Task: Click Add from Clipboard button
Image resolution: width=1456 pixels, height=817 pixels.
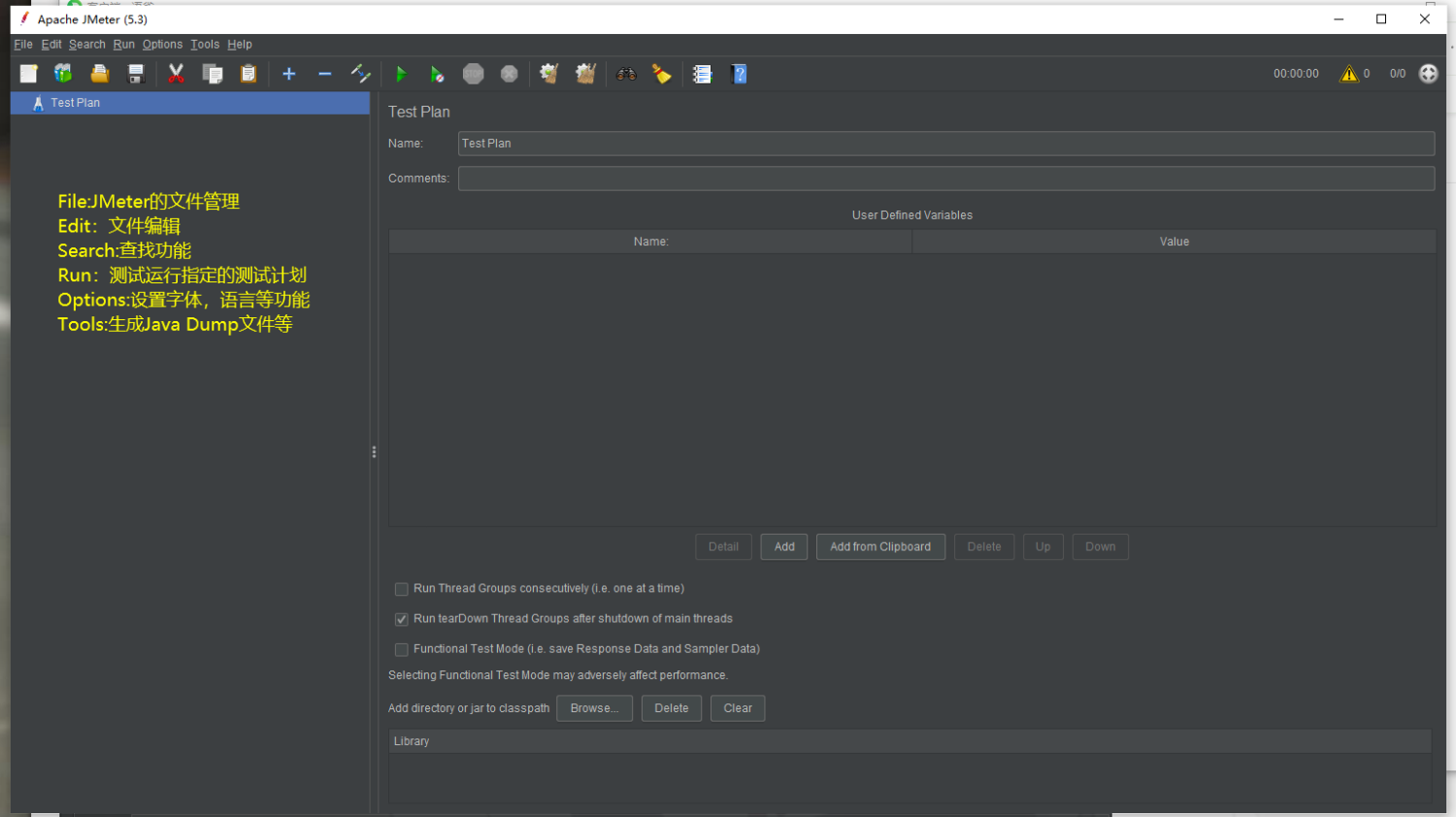Action: (x=880, y=547)
